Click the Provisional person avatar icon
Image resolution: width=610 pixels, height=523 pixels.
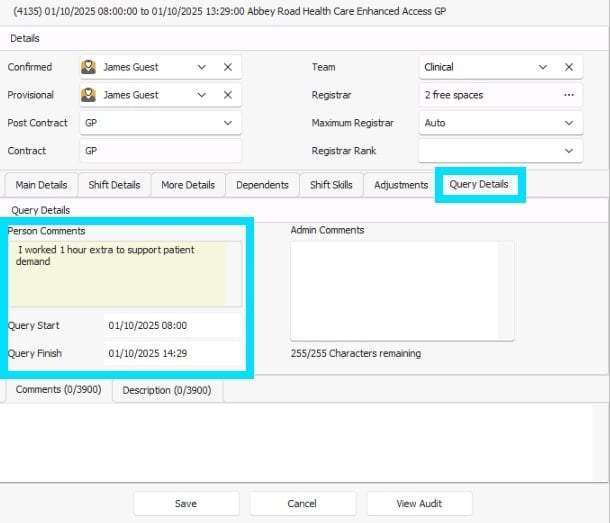tap(88, 95)
